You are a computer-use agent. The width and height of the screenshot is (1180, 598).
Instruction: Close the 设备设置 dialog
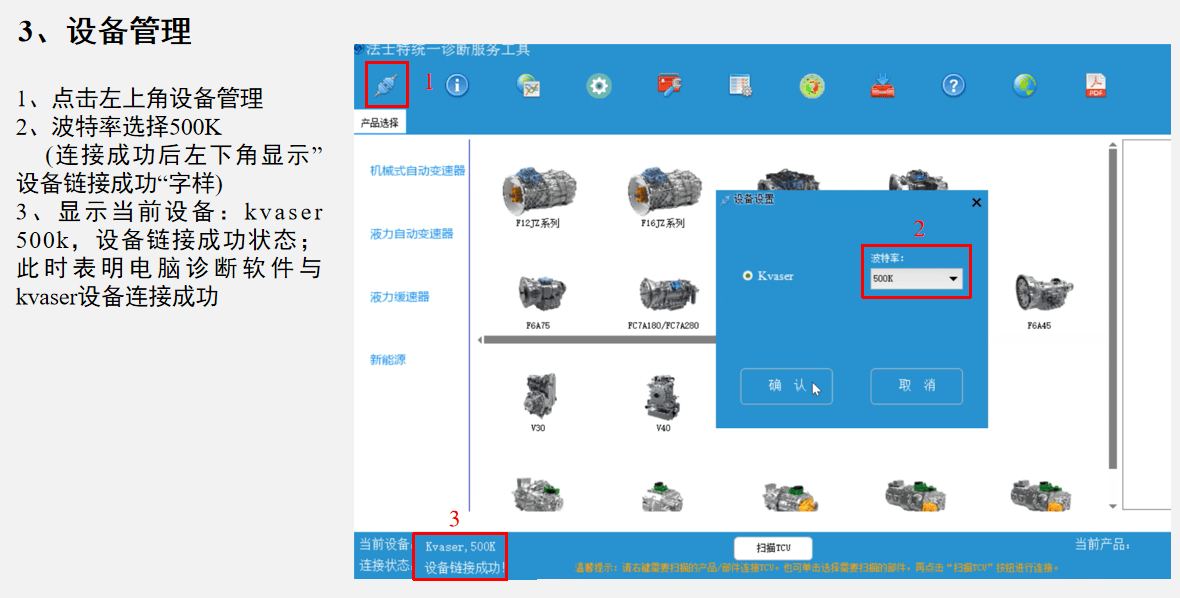coord(976,202)
